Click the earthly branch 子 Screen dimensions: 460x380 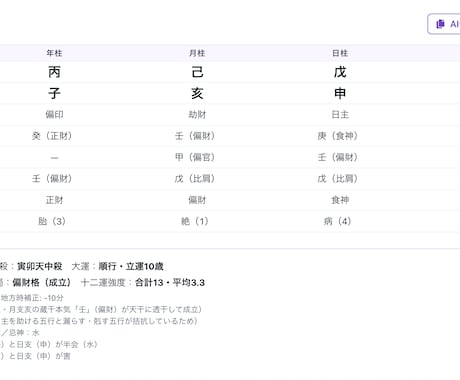54,93
